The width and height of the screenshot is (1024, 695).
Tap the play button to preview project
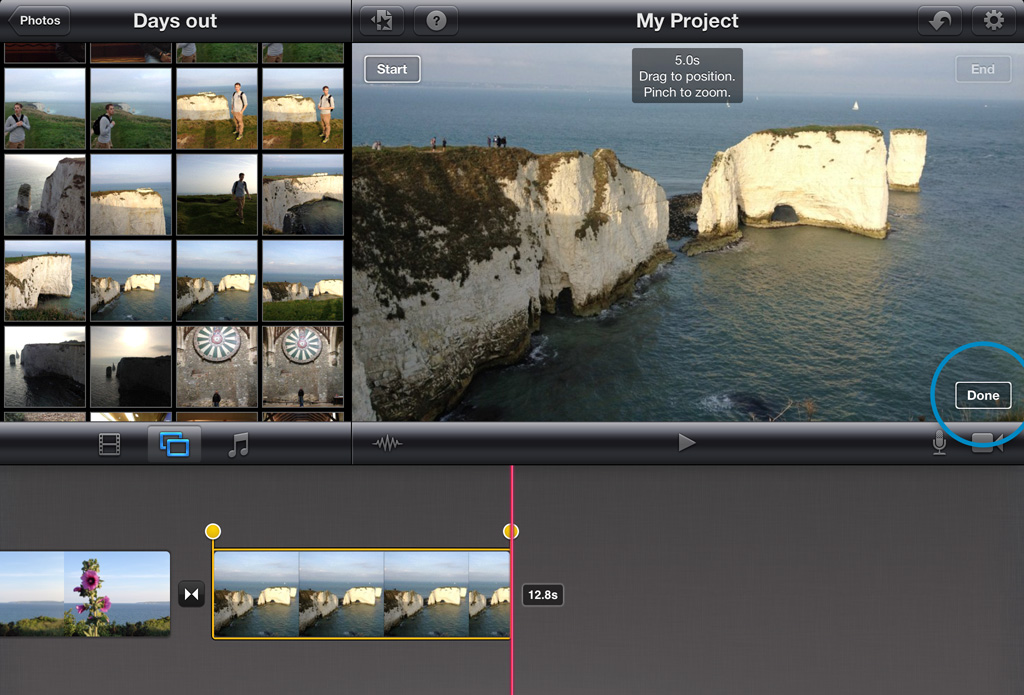687,442
